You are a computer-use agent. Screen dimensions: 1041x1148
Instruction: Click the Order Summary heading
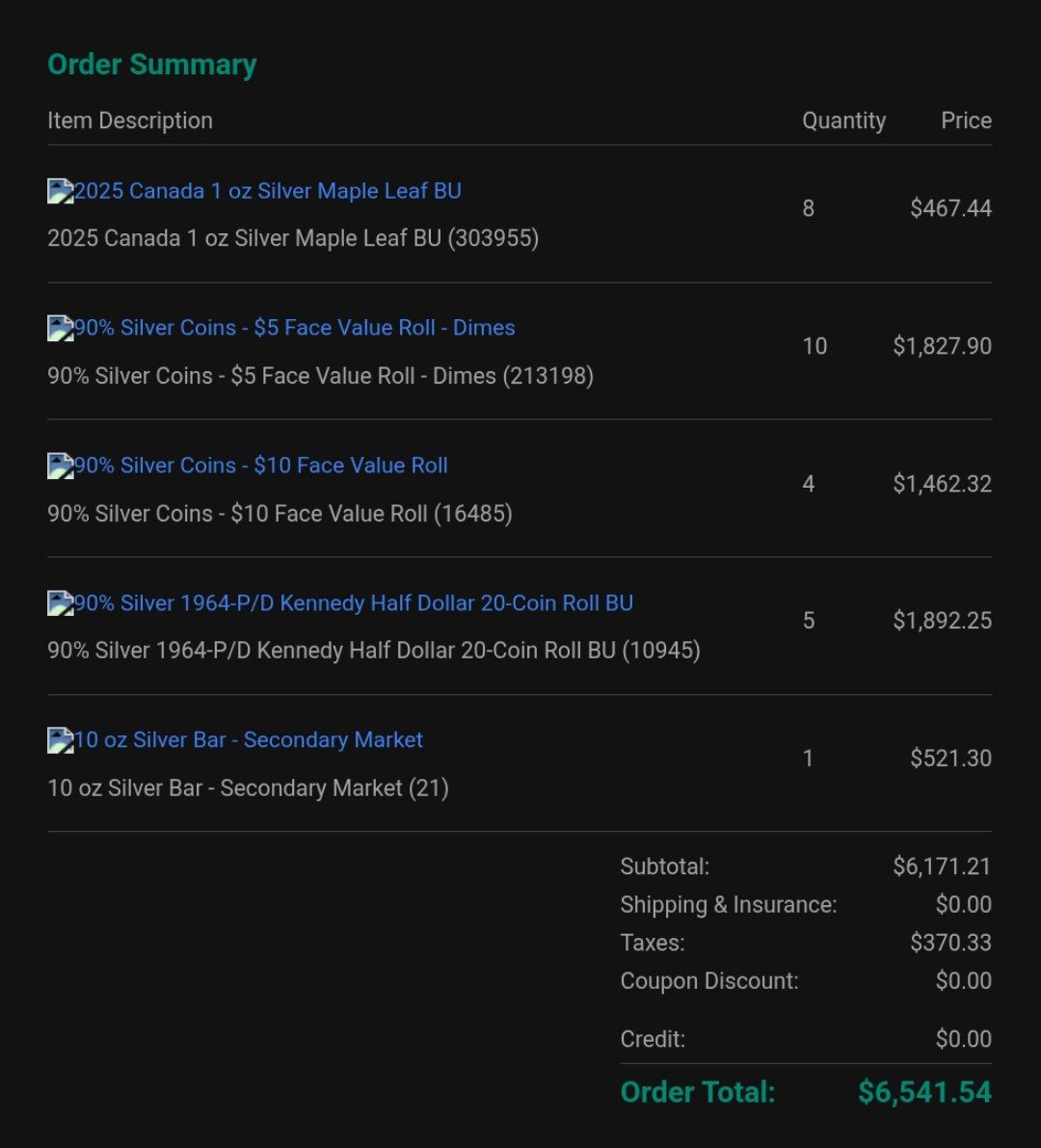pos(152,65)
